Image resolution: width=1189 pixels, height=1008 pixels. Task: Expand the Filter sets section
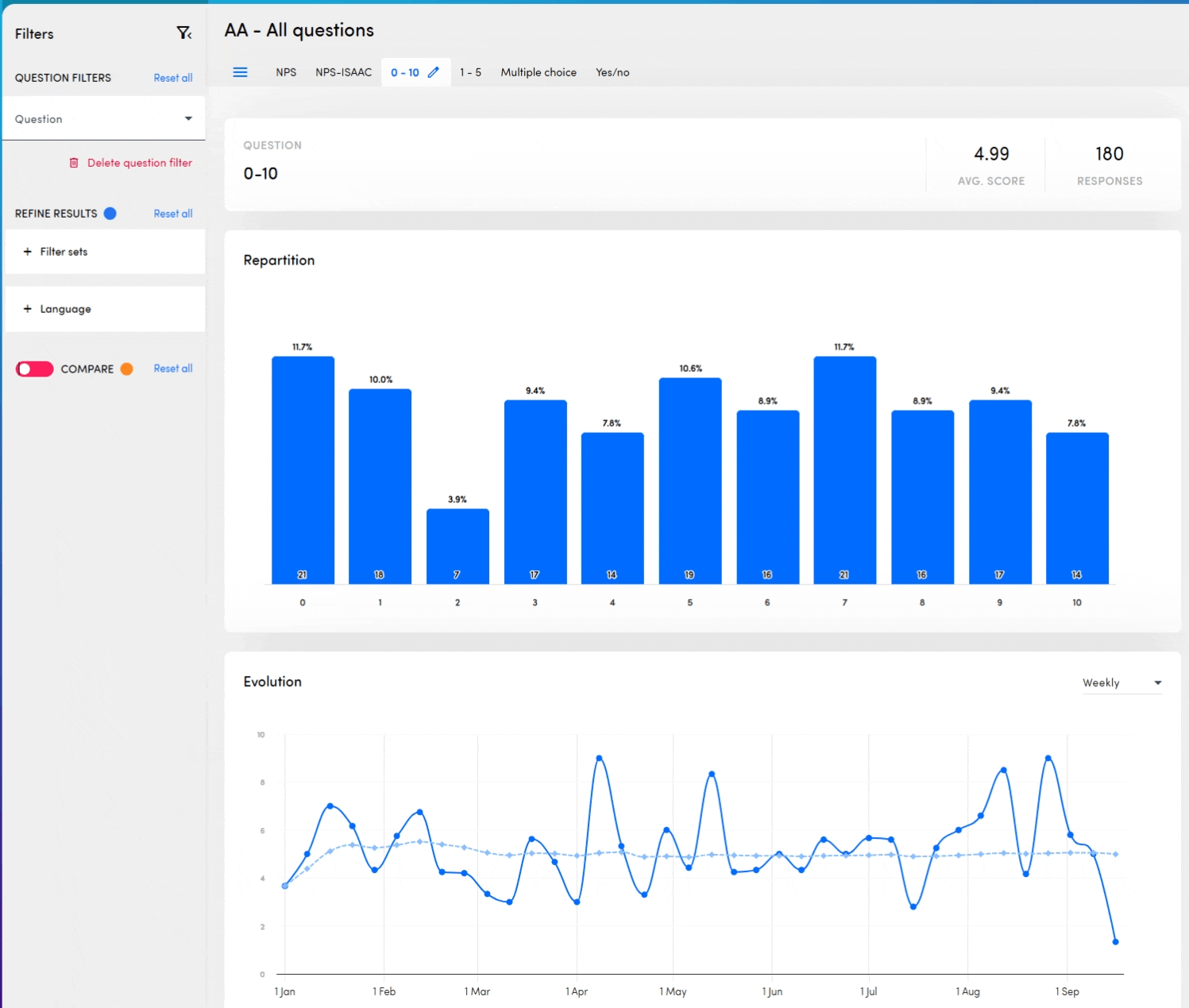[64, 252]
